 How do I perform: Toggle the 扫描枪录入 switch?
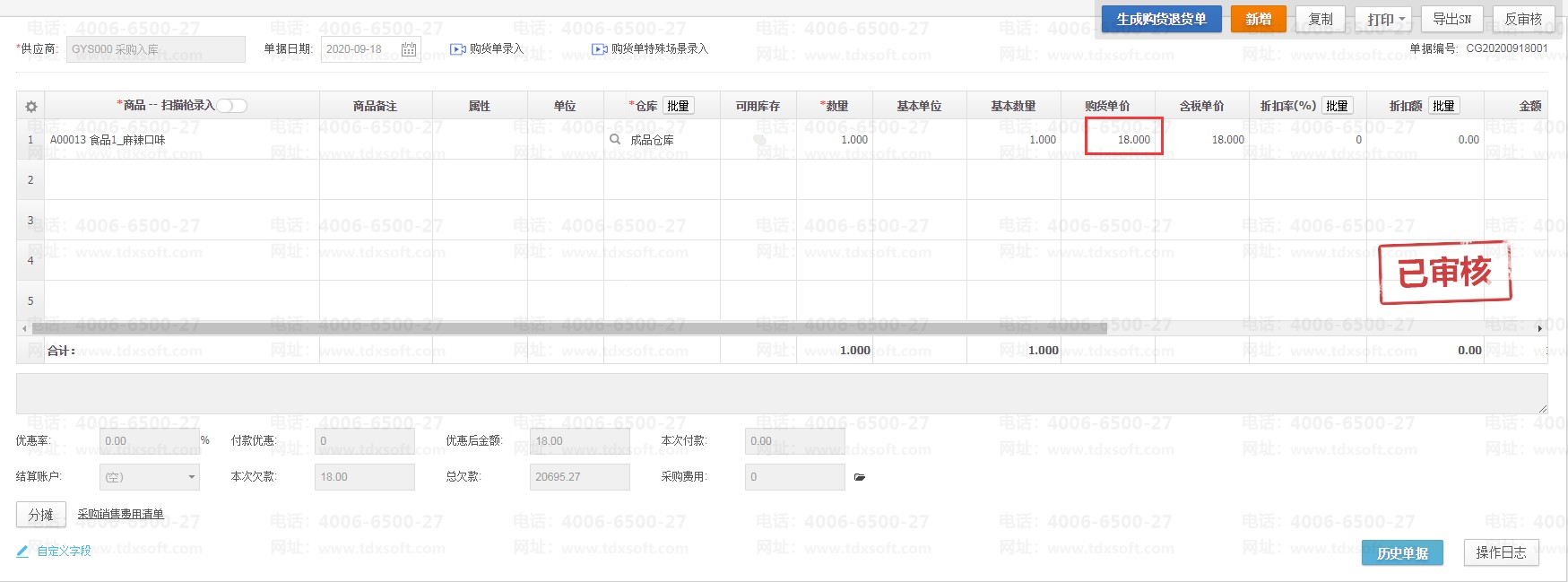coord(231,106)
